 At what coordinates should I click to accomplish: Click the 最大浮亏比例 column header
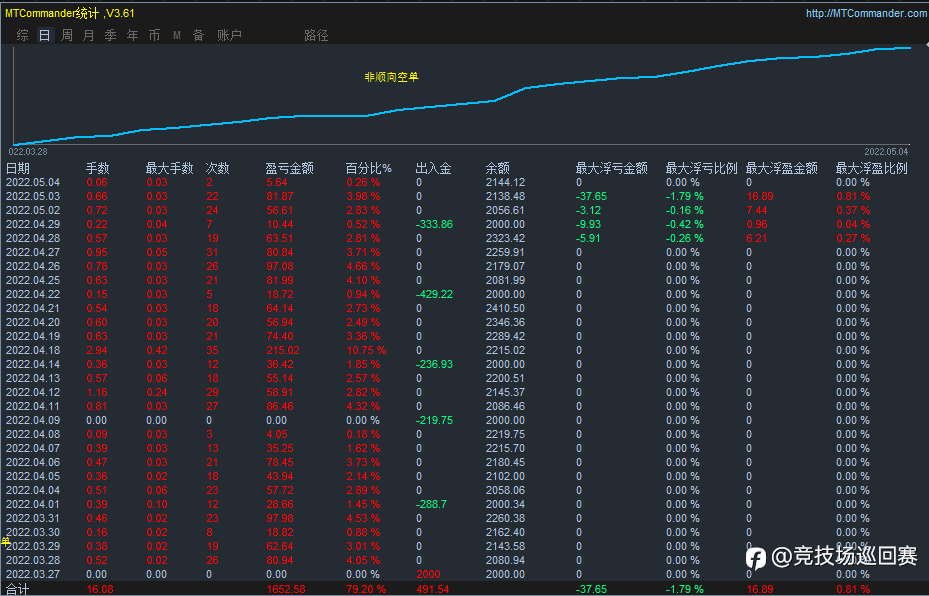pyautogui.click(x=701, y=168)
